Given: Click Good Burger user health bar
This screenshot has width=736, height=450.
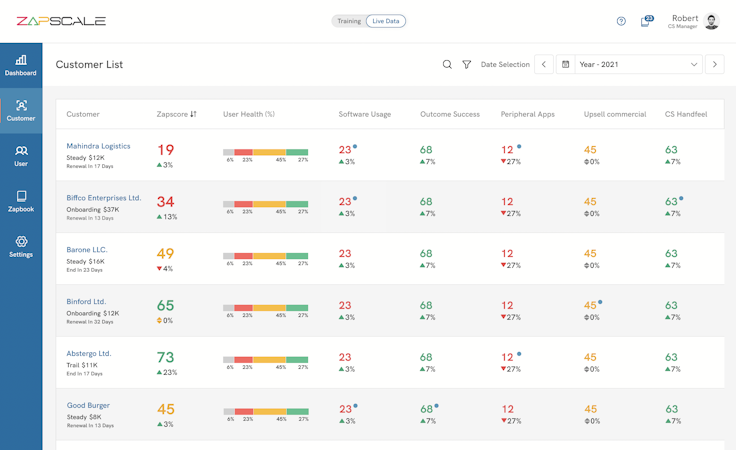Looking at the screenshot, I should click(266, 412).
